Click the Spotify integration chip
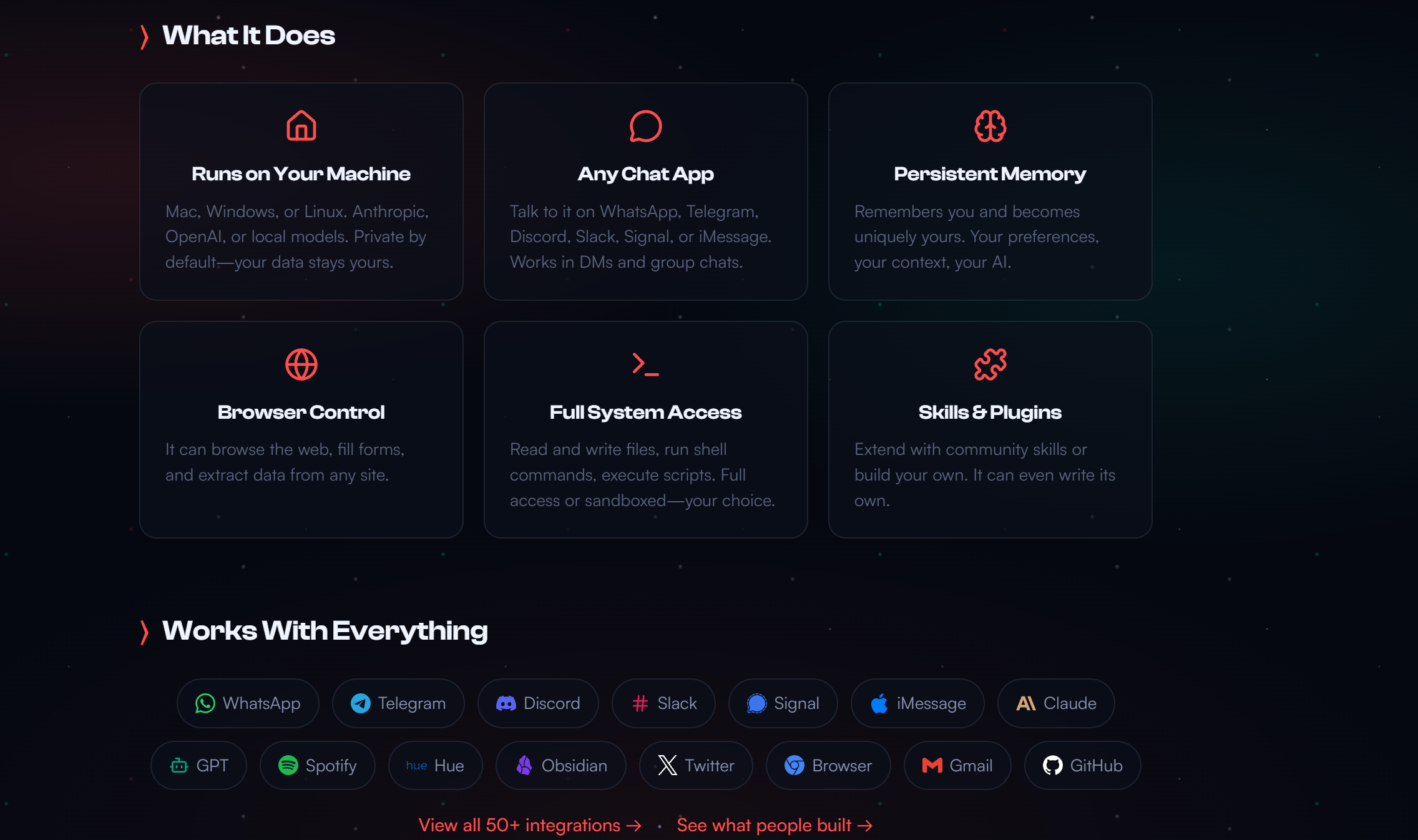The width and height of the screenshot is (1418, 840). click(317, 766)
